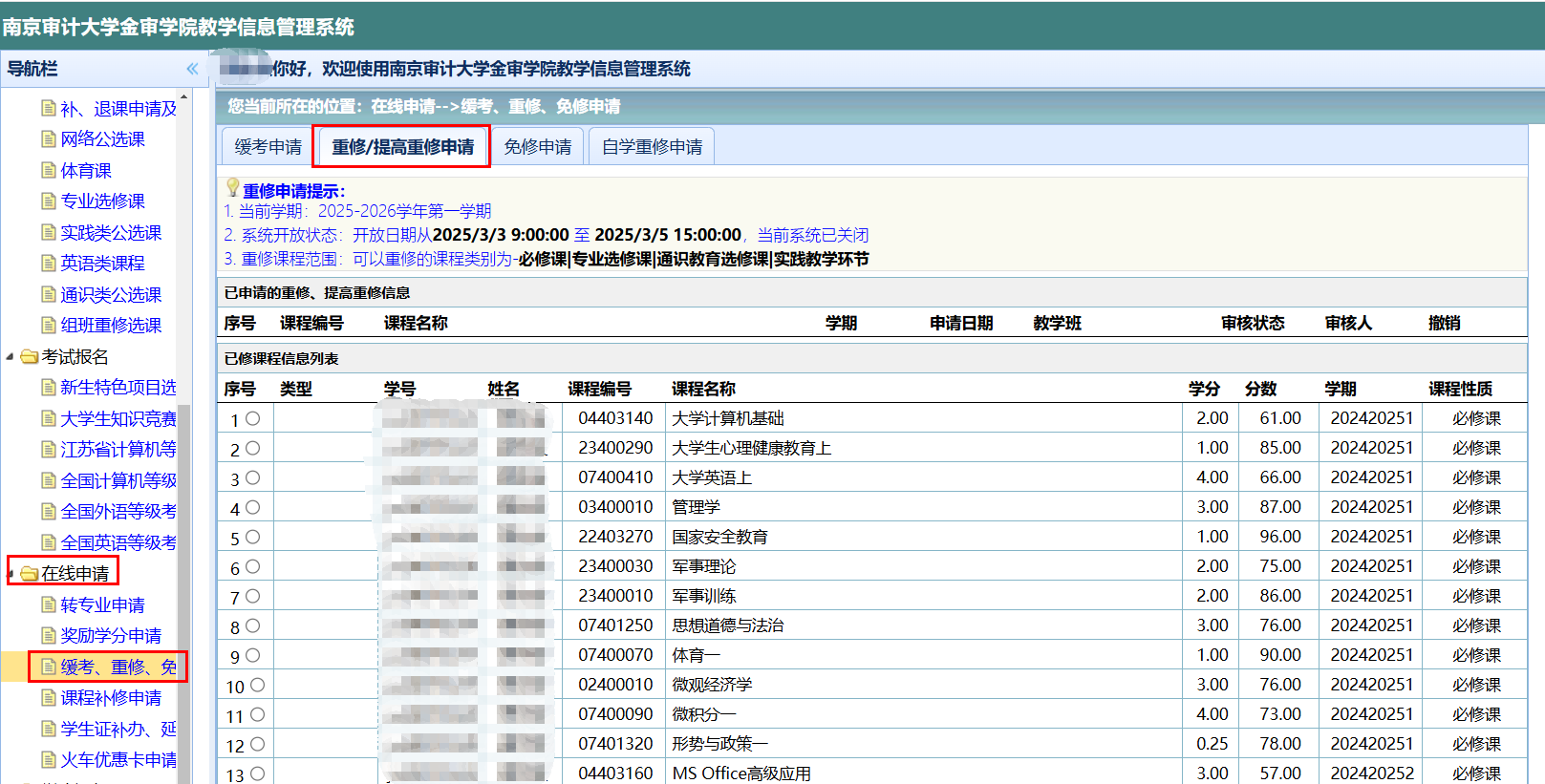The width and height of the screenshot is (1545, 784).
Task: Click the document icon beside 网络公选课
Action: pyautogui.click(x=49, y=139)
